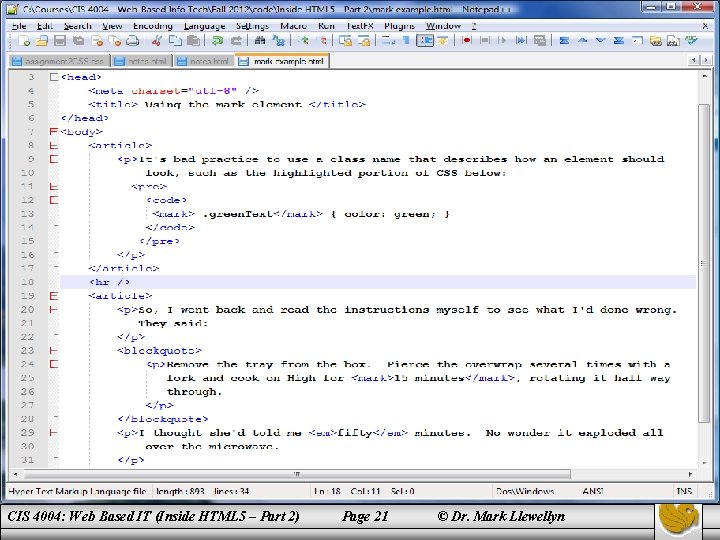The height and width of the screenshot is (540, 720).
Task: Click the Stop Recording macro icon
Action: tap(484, 41)
